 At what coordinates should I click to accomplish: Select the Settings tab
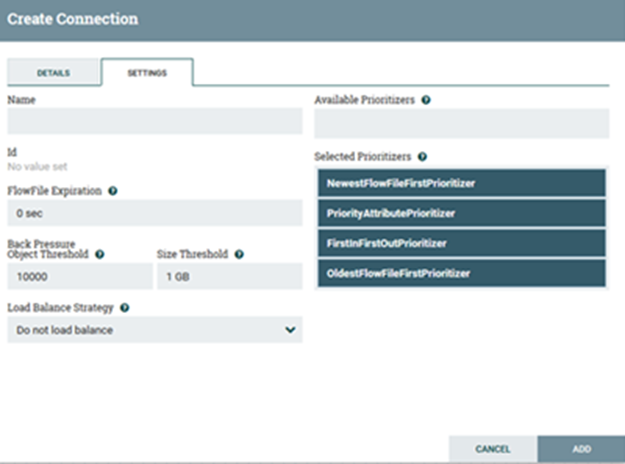point(146,73)
